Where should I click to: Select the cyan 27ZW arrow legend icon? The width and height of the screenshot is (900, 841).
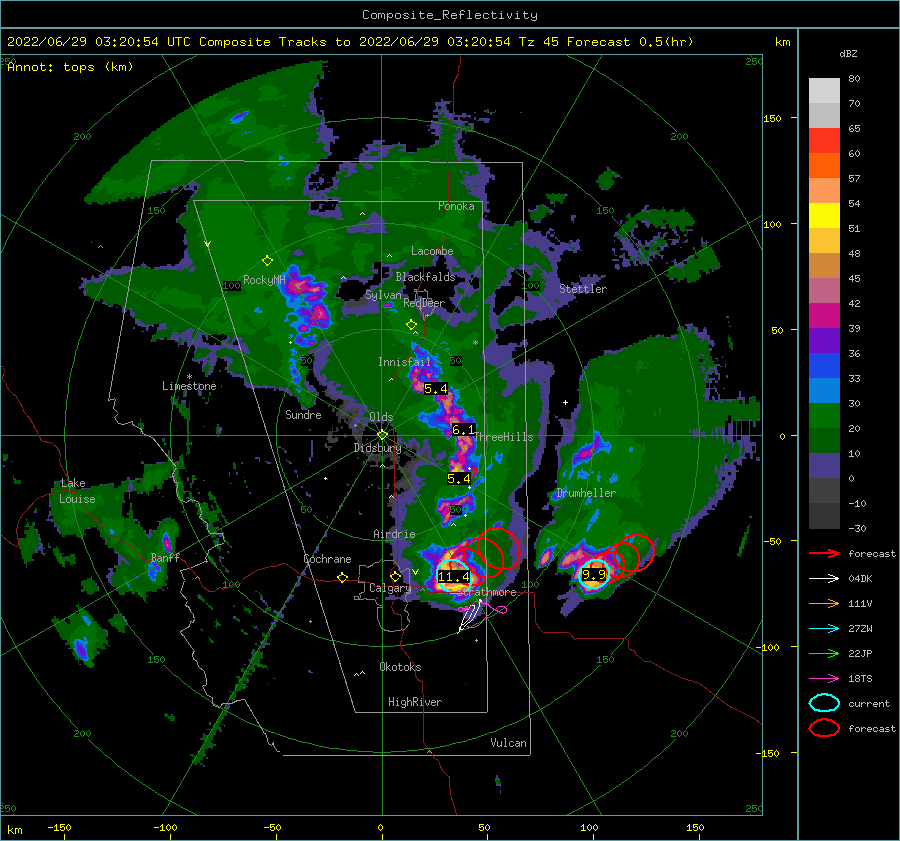click(x=824, y=629)
